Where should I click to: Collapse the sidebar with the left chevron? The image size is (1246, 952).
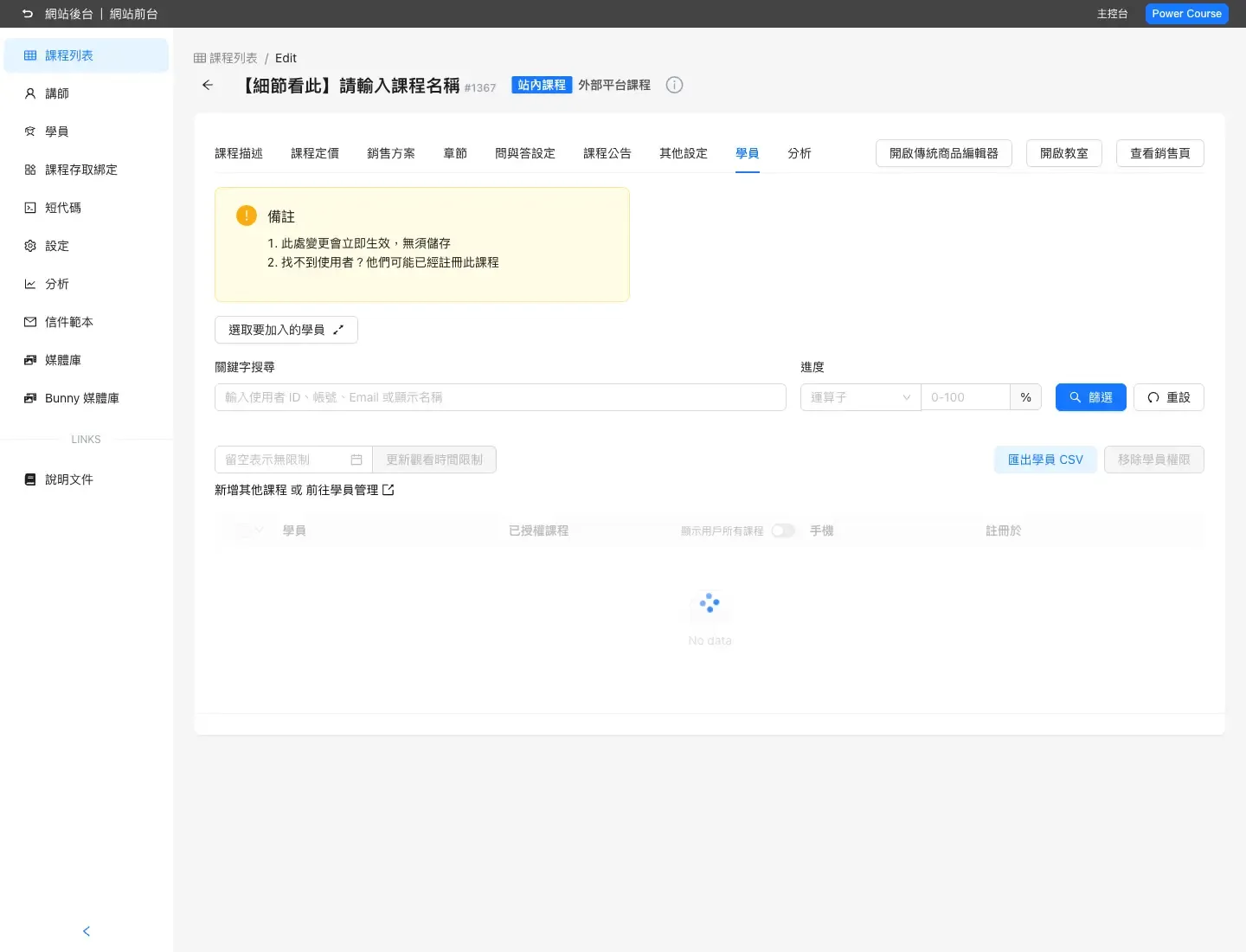click(x=87, y=931)
